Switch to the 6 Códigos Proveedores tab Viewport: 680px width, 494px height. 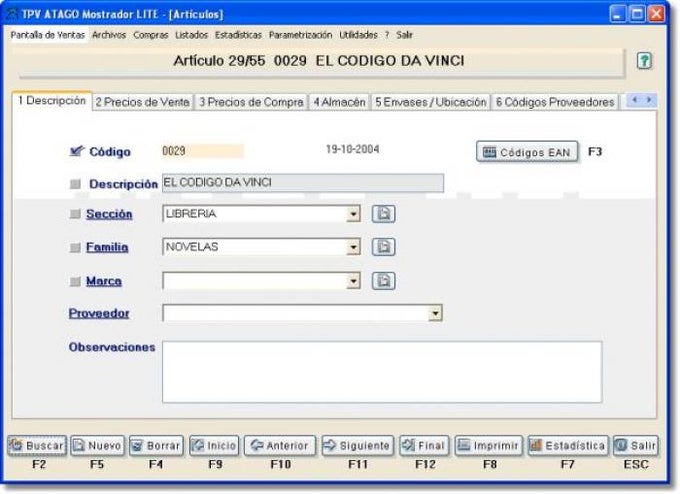tap(555, 102)
